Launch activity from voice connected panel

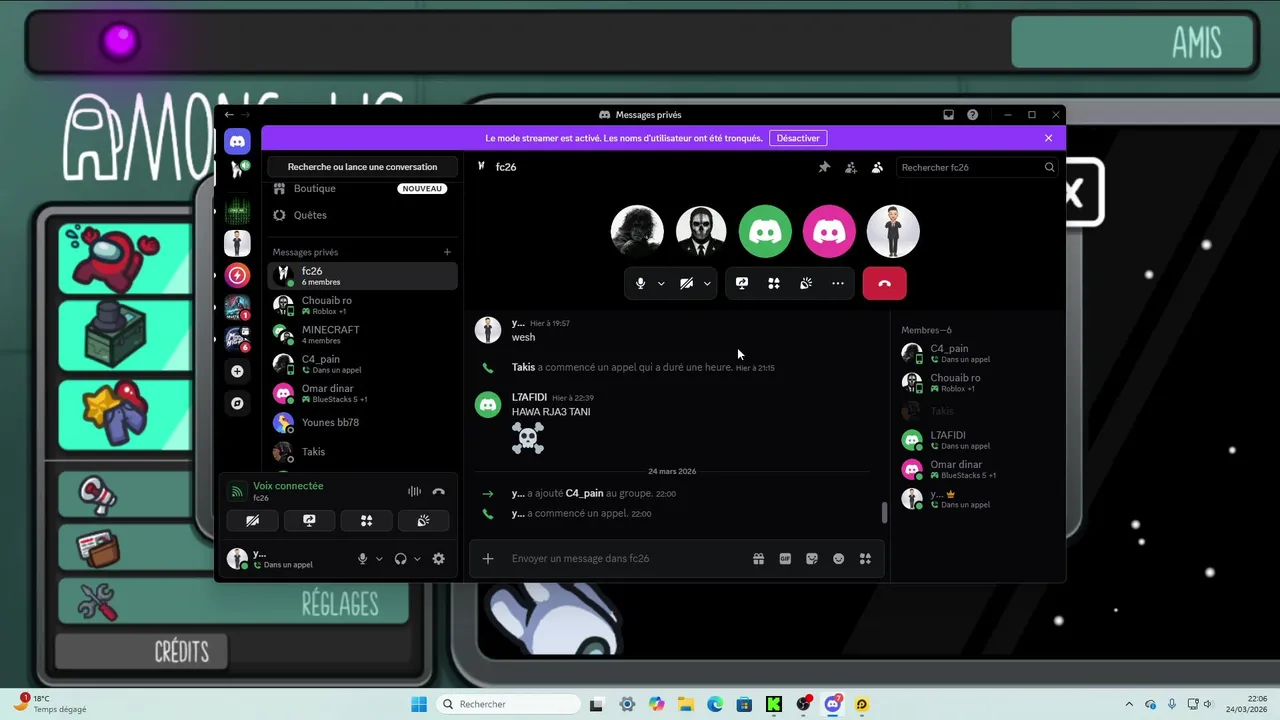[x=367, y=520]
